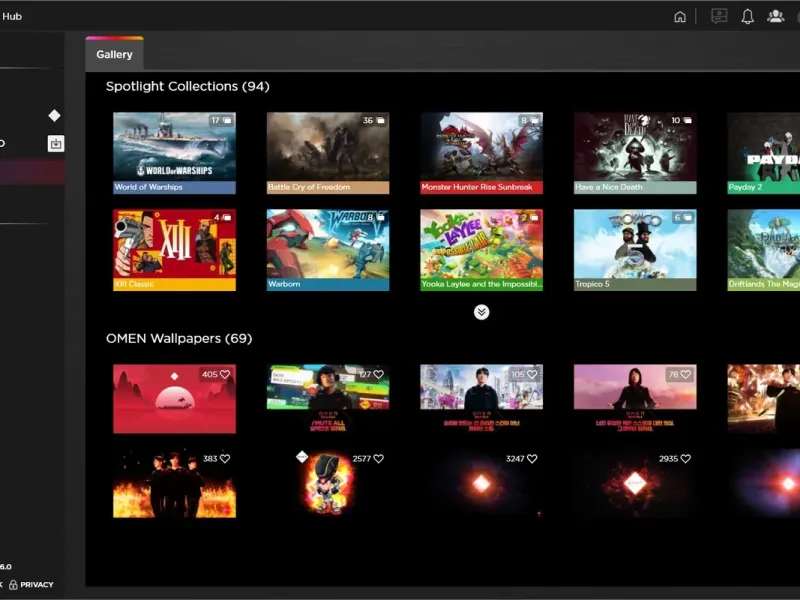This screenshot has height=600, width=800.
Task: Click the 10 images count on Have a Nice Death
Action: point(681,120)
